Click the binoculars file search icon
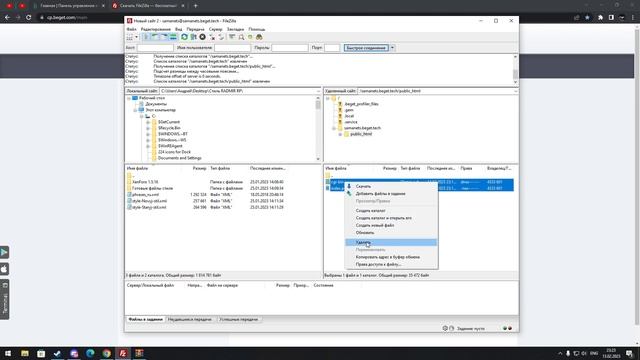Image resolution: width=640 pixels, height=360 pixels. [259, 37]
